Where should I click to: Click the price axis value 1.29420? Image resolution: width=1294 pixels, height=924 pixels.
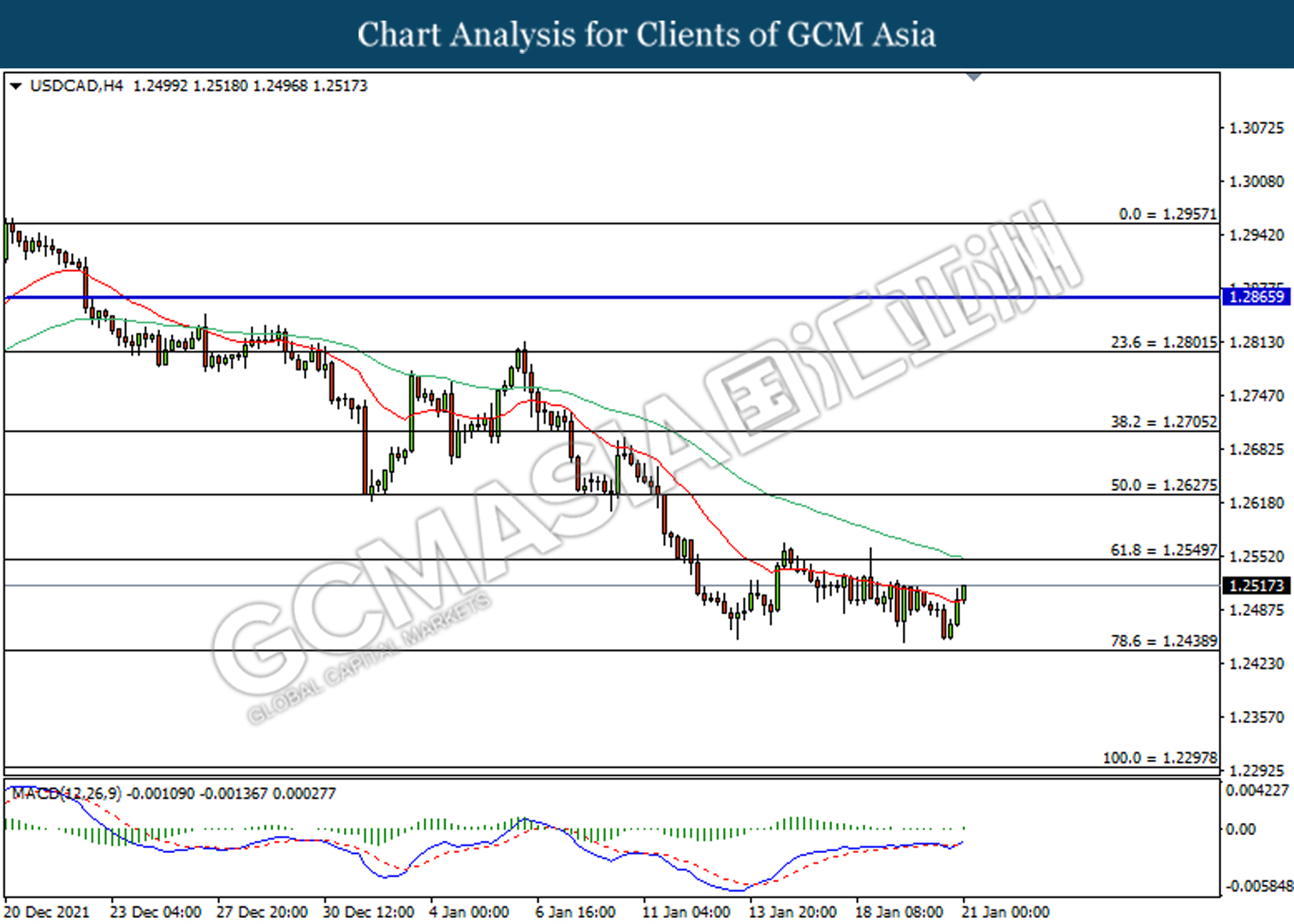click(1256, 235)
